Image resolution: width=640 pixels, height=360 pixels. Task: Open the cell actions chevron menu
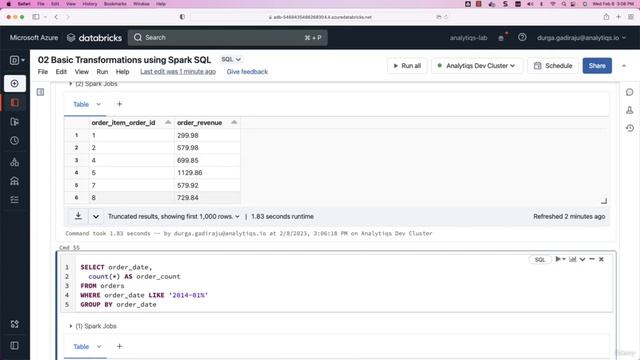tap(582, 259)
